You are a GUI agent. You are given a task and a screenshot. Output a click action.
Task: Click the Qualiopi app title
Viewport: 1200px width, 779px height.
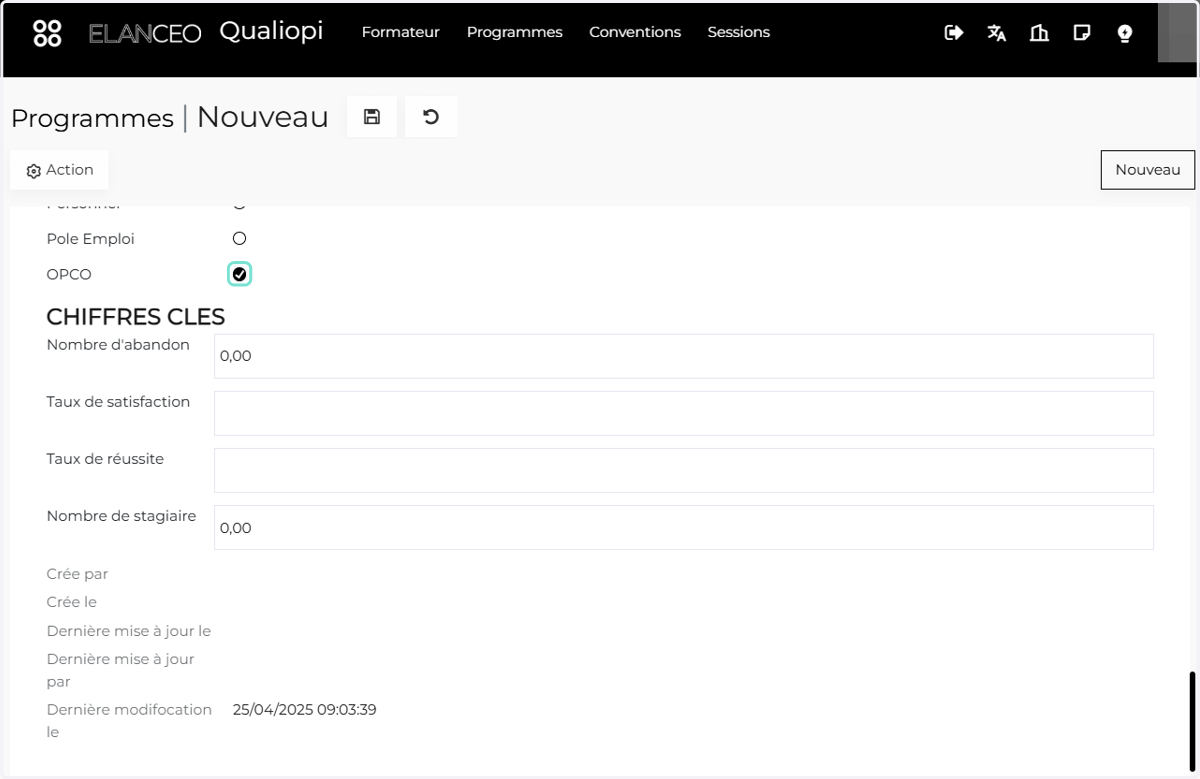coord(271,32)
